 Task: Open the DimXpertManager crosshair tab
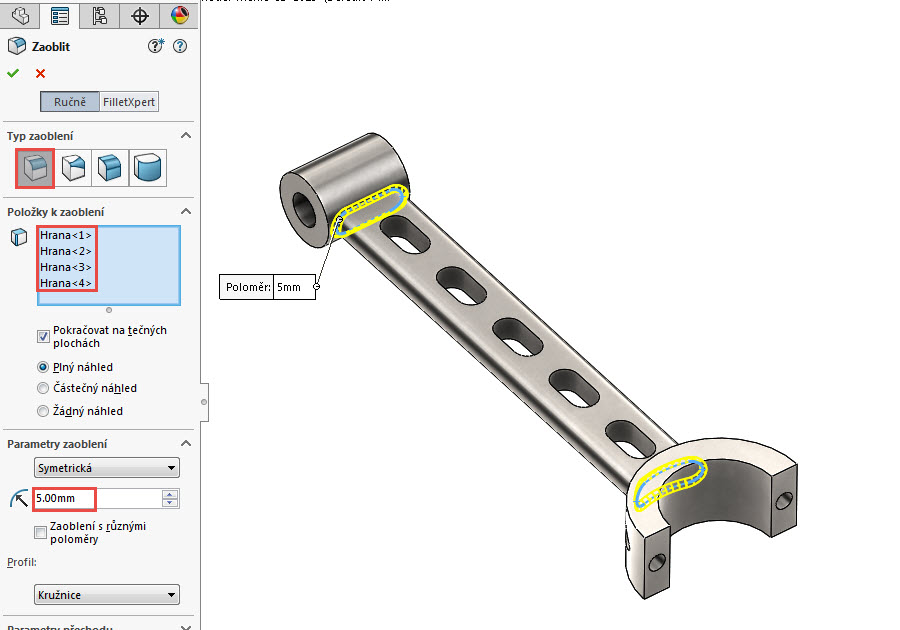[x=140, y=15]
